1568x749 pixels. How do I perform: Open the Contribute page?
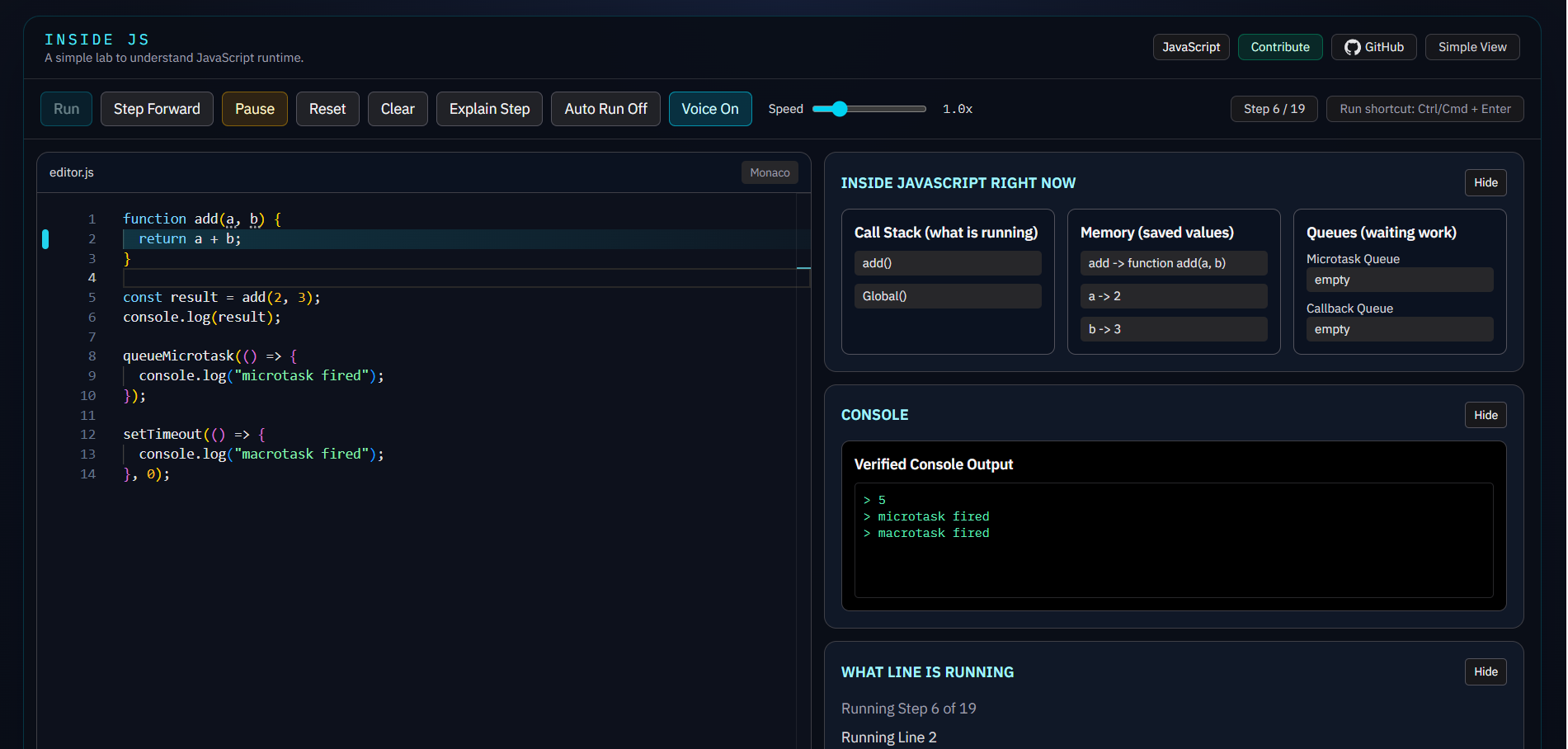(1280, 47)
